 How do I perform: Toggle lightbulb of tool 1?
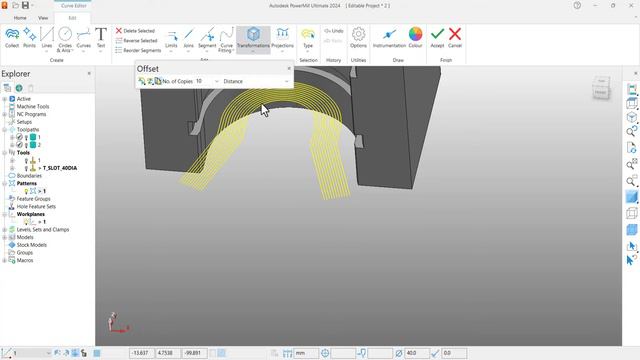click(26, 160)
